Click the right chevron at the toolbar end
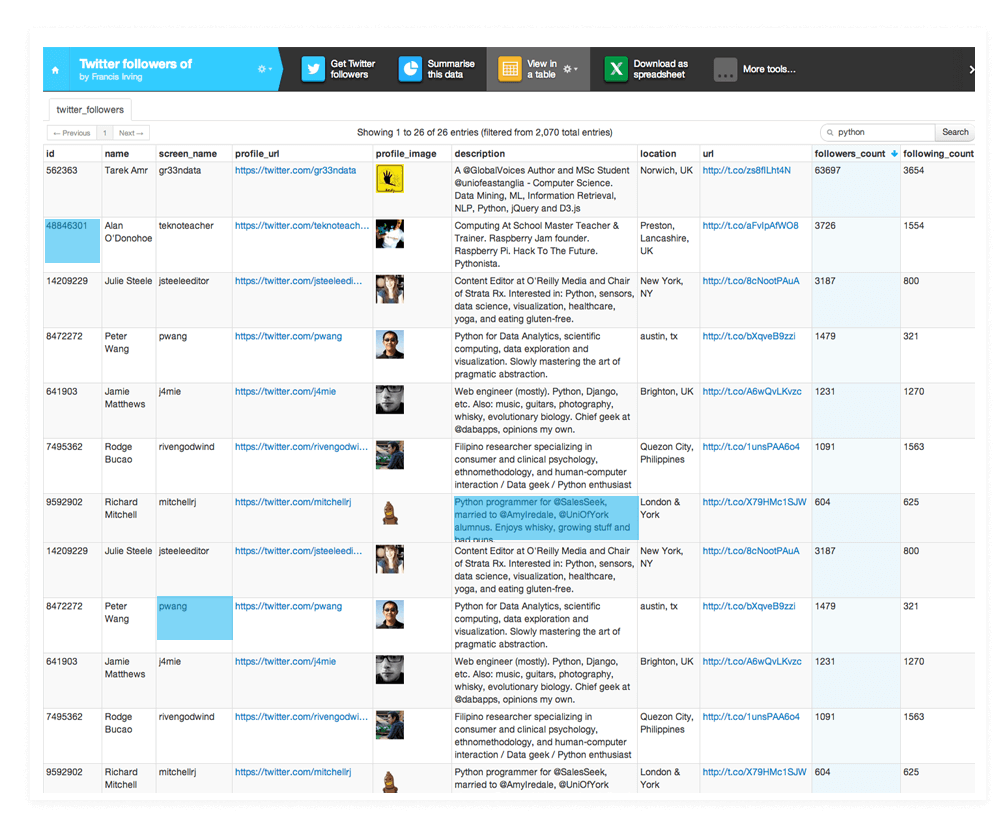The width and height of the screenshot is (1007, 831). (972, 69)
